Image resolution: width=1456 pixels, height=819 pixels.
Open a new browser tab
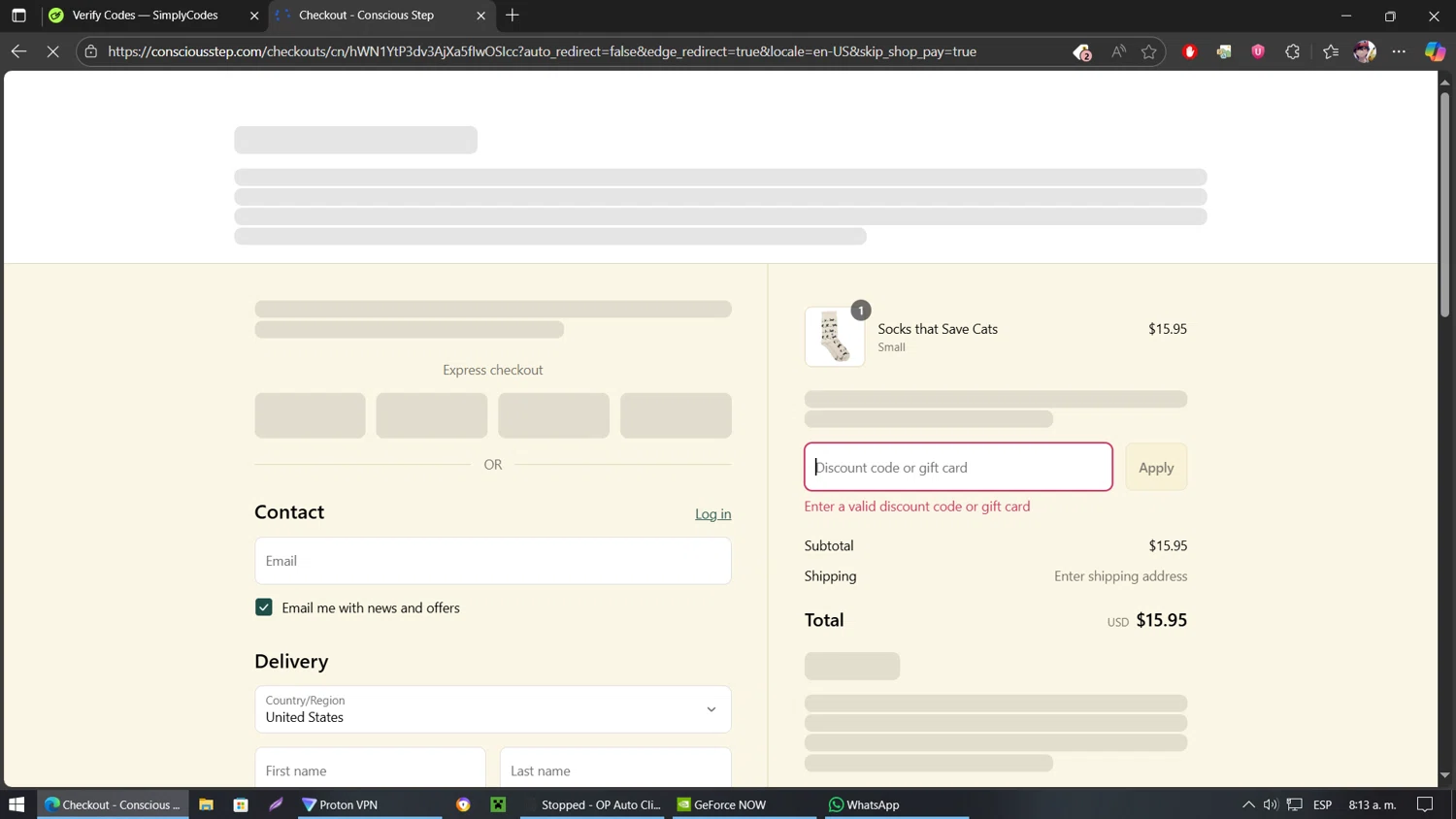pos(513,16)
